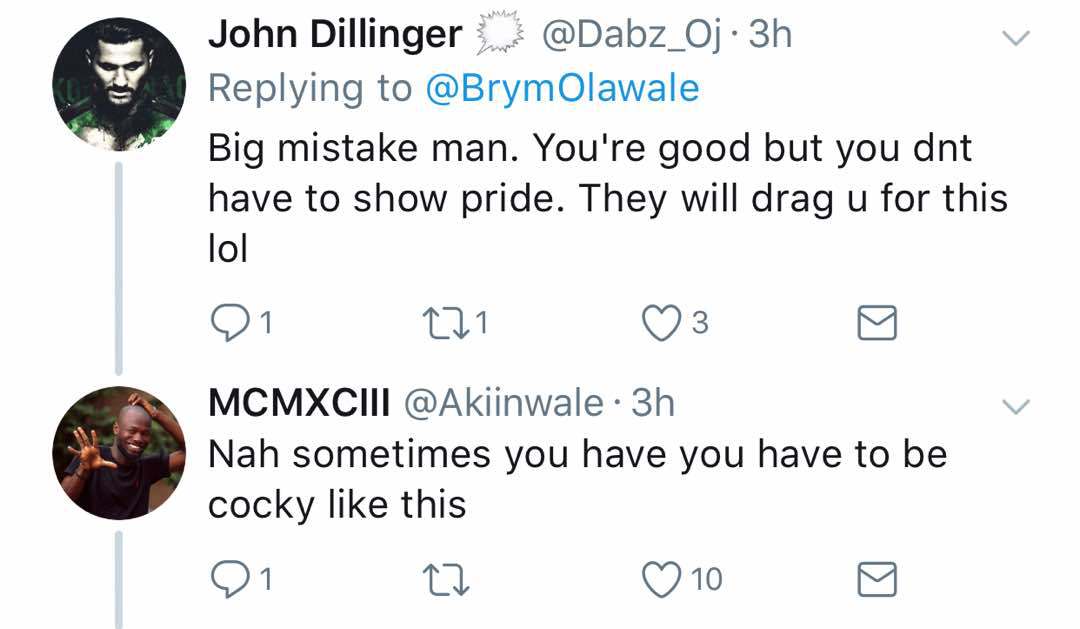Retweet MCMXCIII's cocky tweet
The width and height of the screenshot is (1080, 629).
point(445,578)
